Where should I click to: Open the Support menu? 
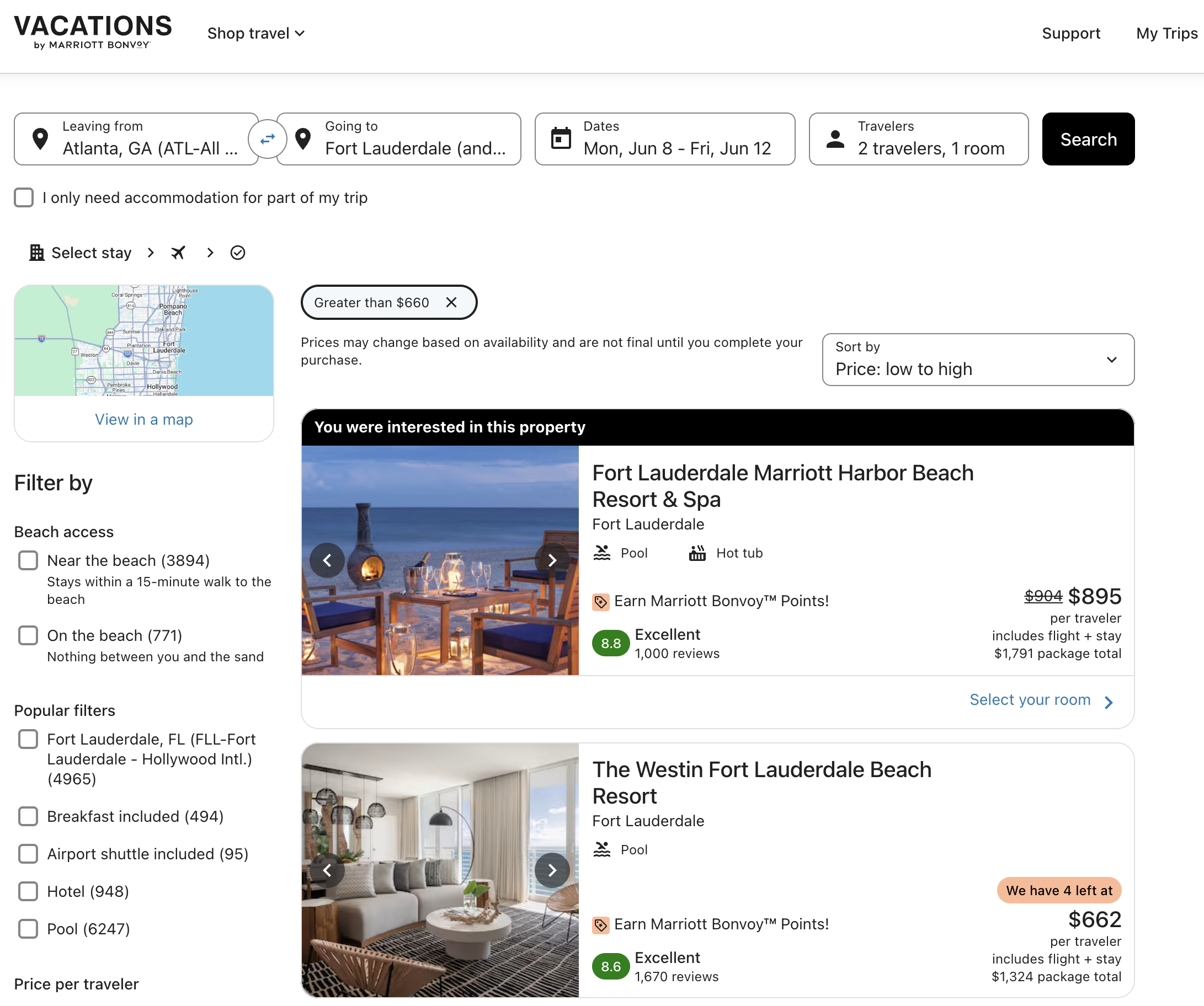coord(1071,33)
